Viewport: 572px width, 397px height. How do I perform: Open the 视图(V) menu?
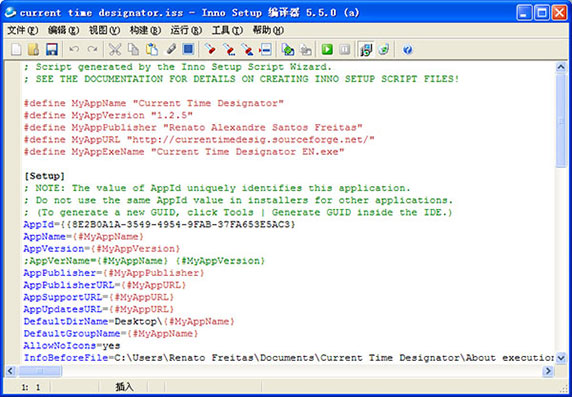point(104,31)
